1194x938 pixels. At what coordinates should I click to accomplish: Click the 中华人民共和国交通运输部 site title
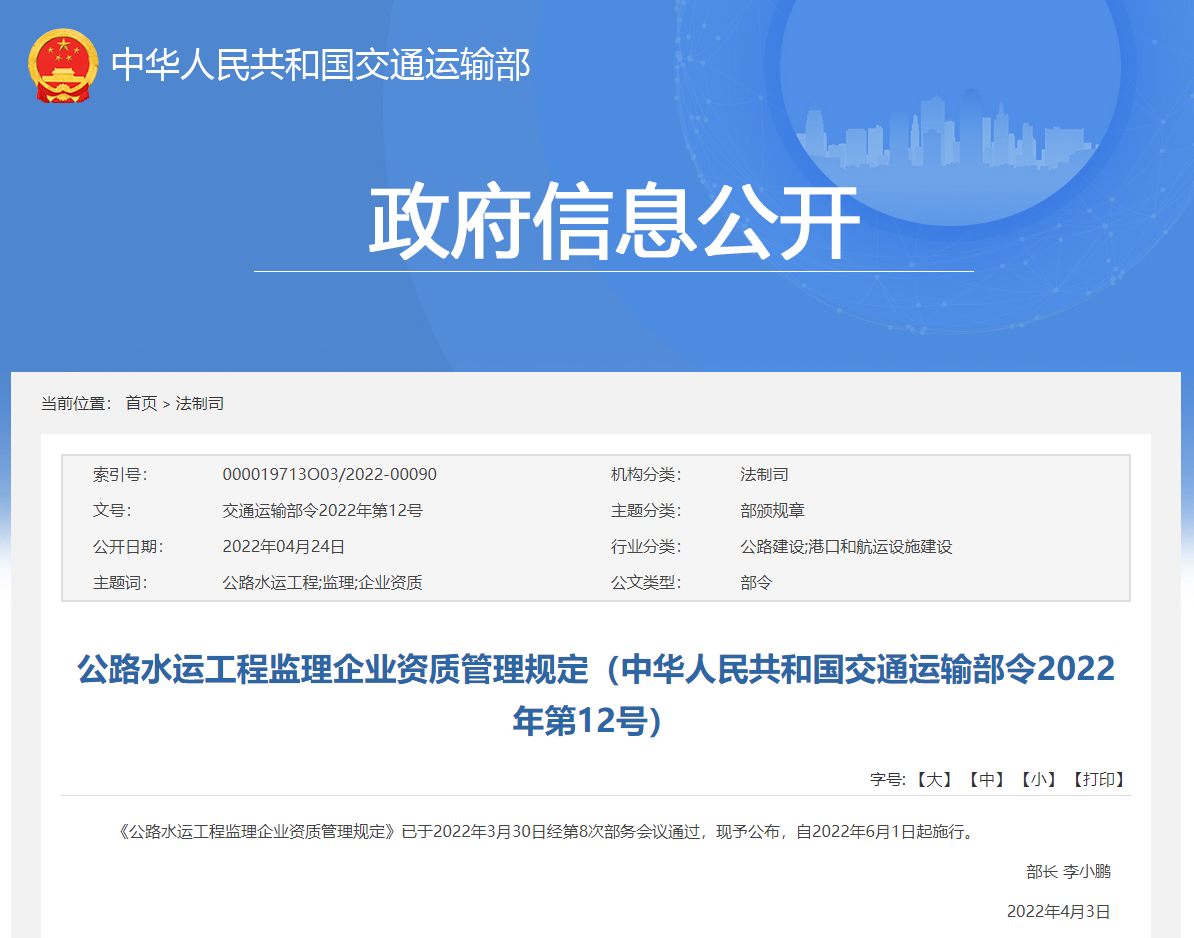(x=320, y=65)
